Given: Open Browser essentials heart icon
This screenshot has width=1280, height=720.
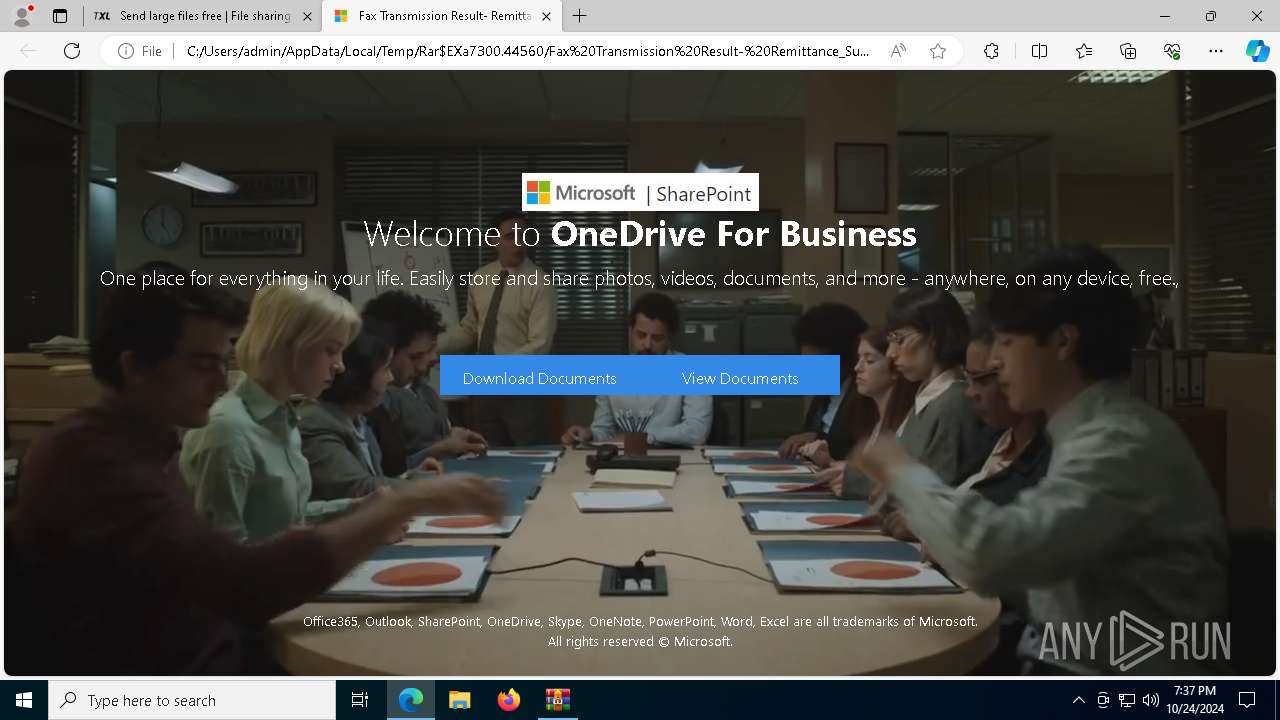Looking at the screenshot, I should pos(1172,51).
